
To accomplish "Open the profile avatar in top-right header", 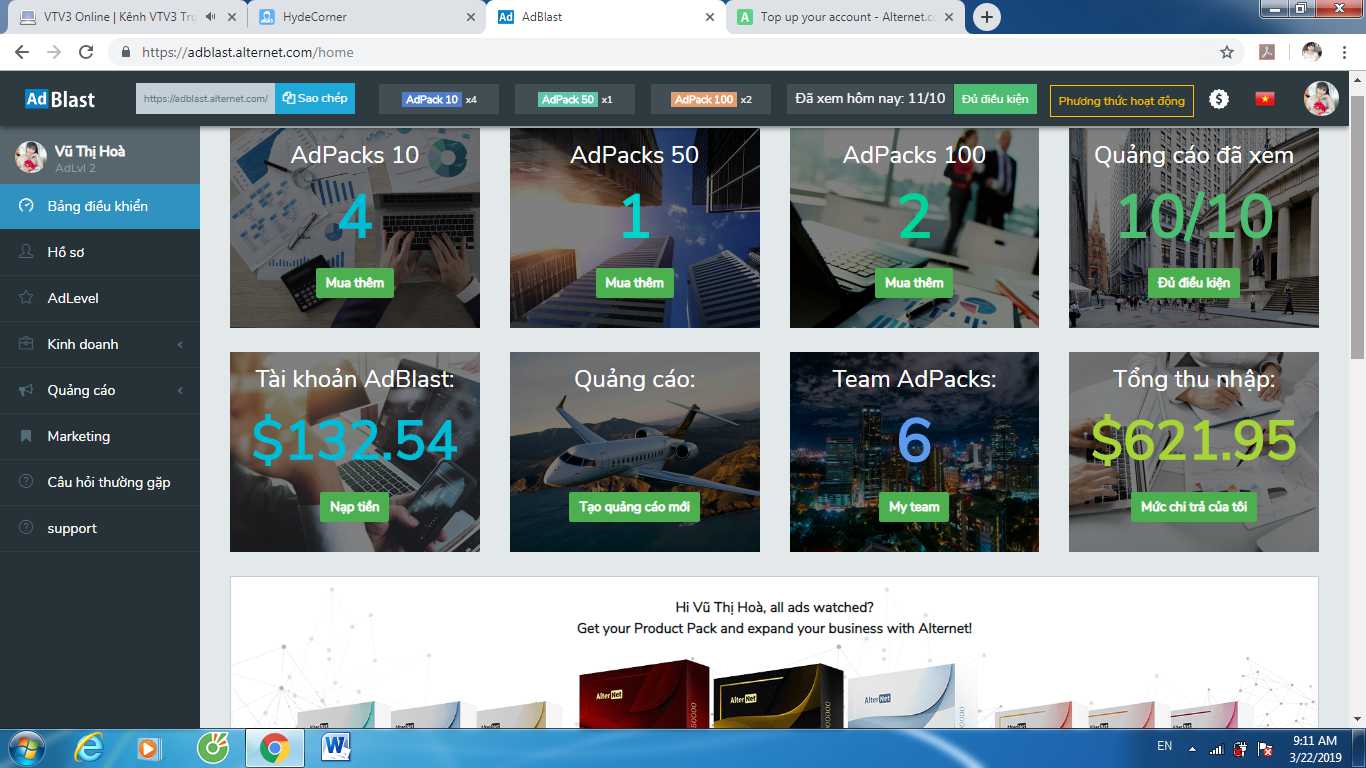I will pos(1321,99).
